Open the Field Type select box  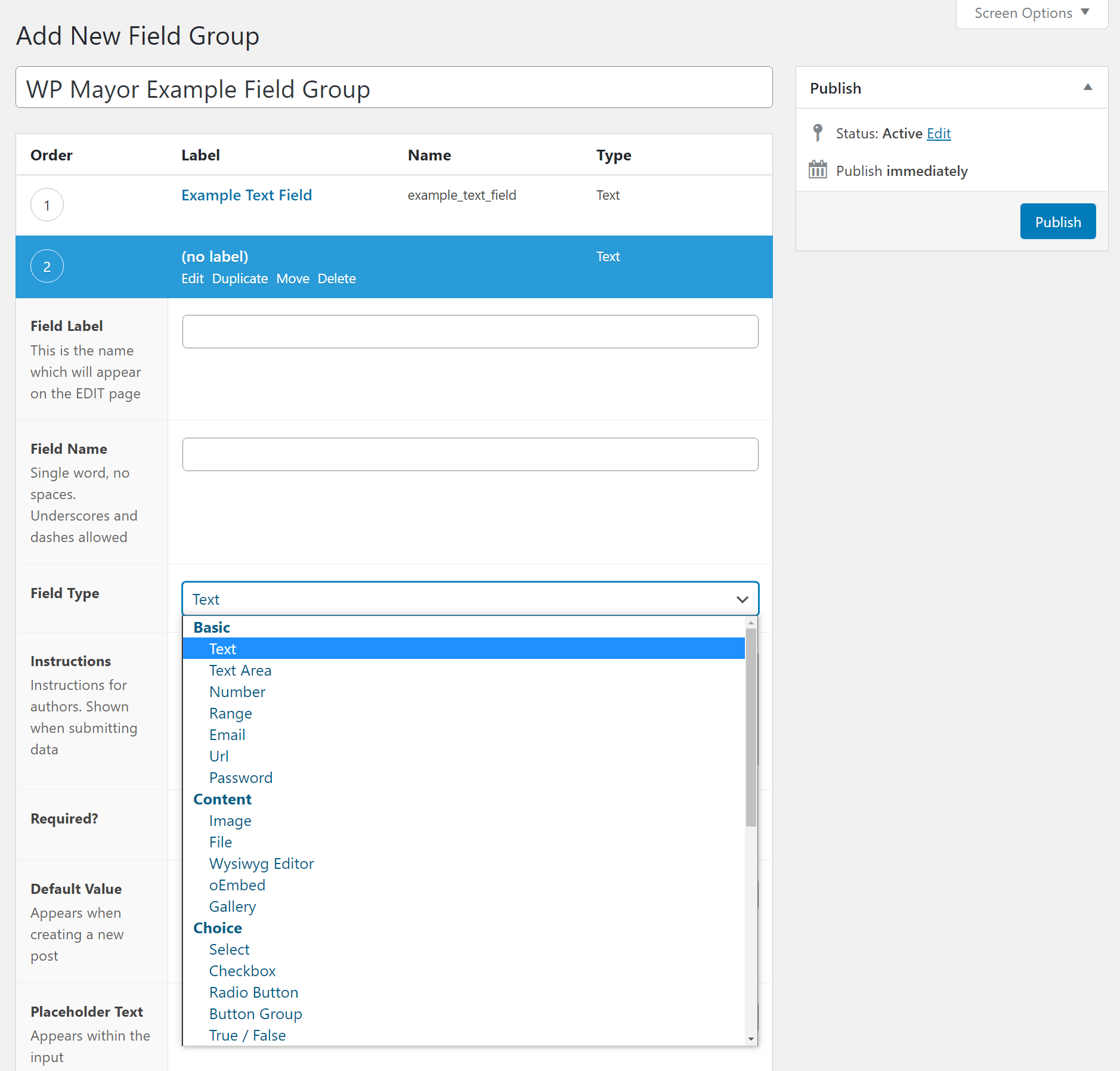470,599
